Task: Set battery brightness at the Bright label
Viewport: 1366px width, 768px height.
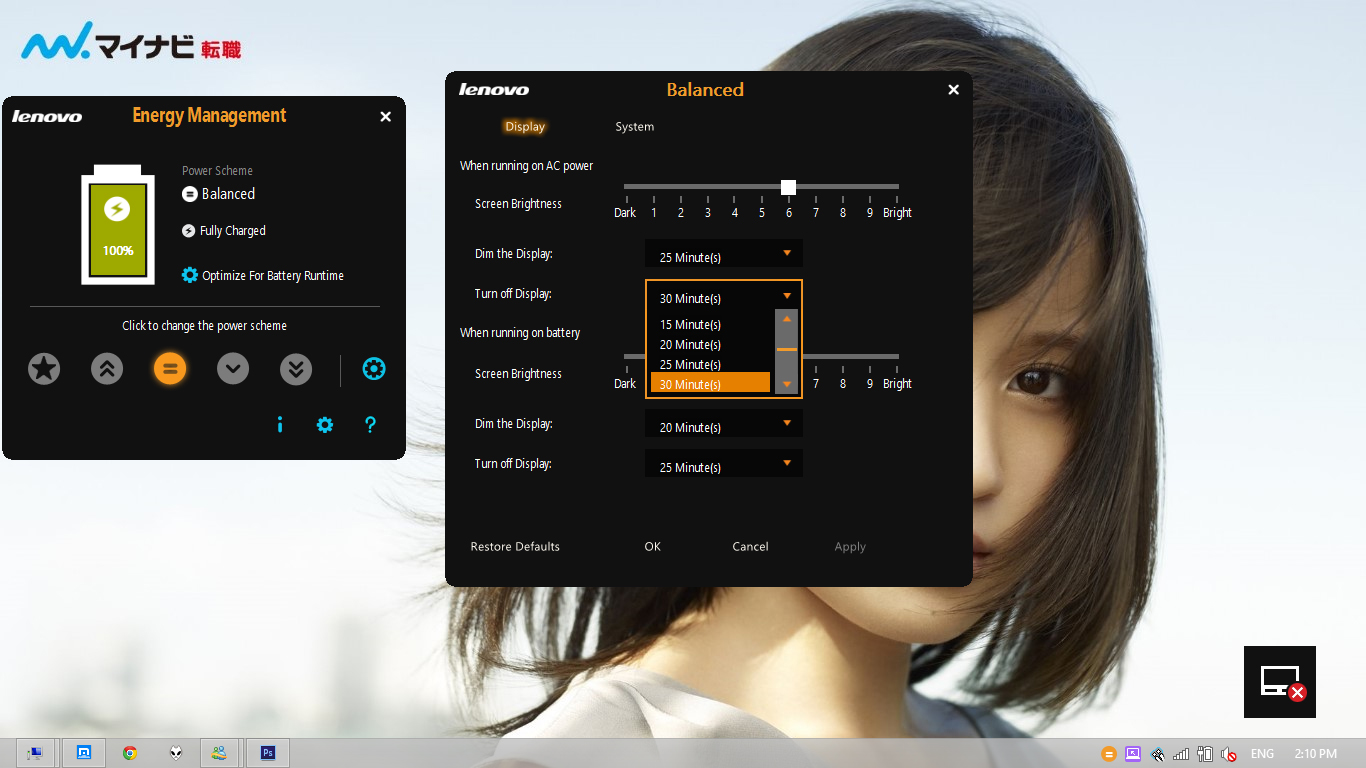Action: point(897,384)
